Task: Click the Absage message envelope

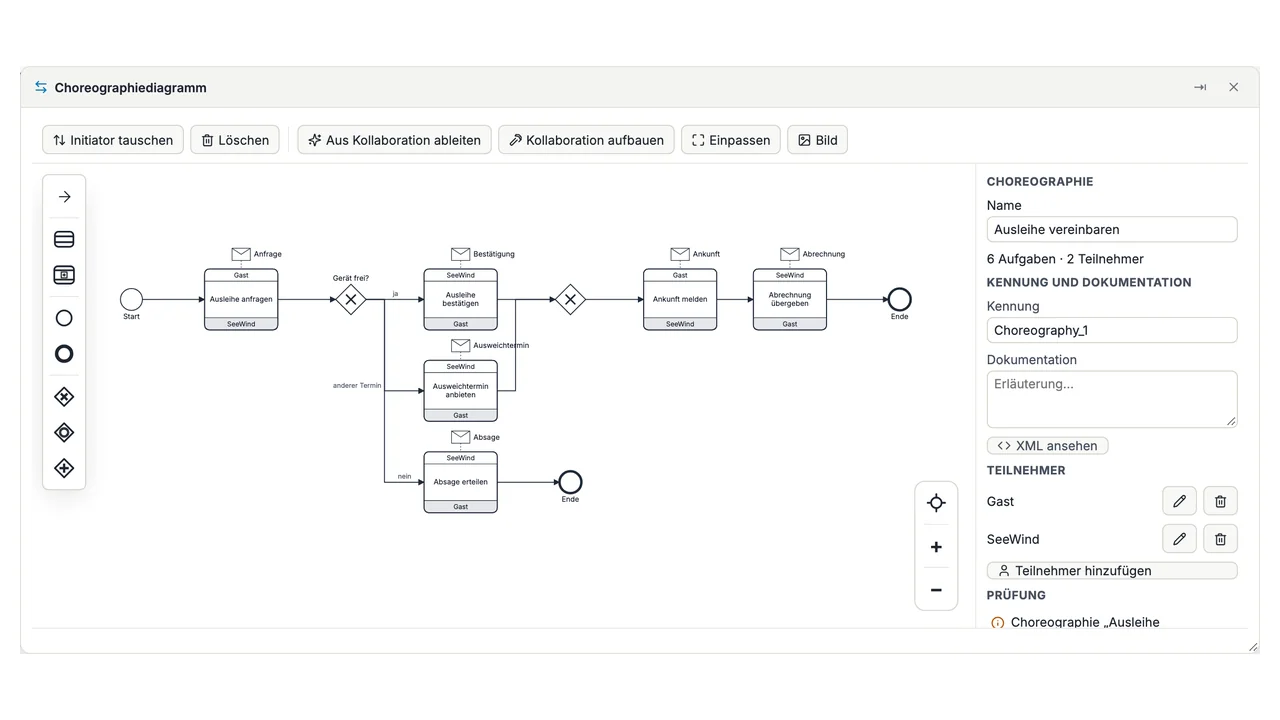Action: point(460,437)
